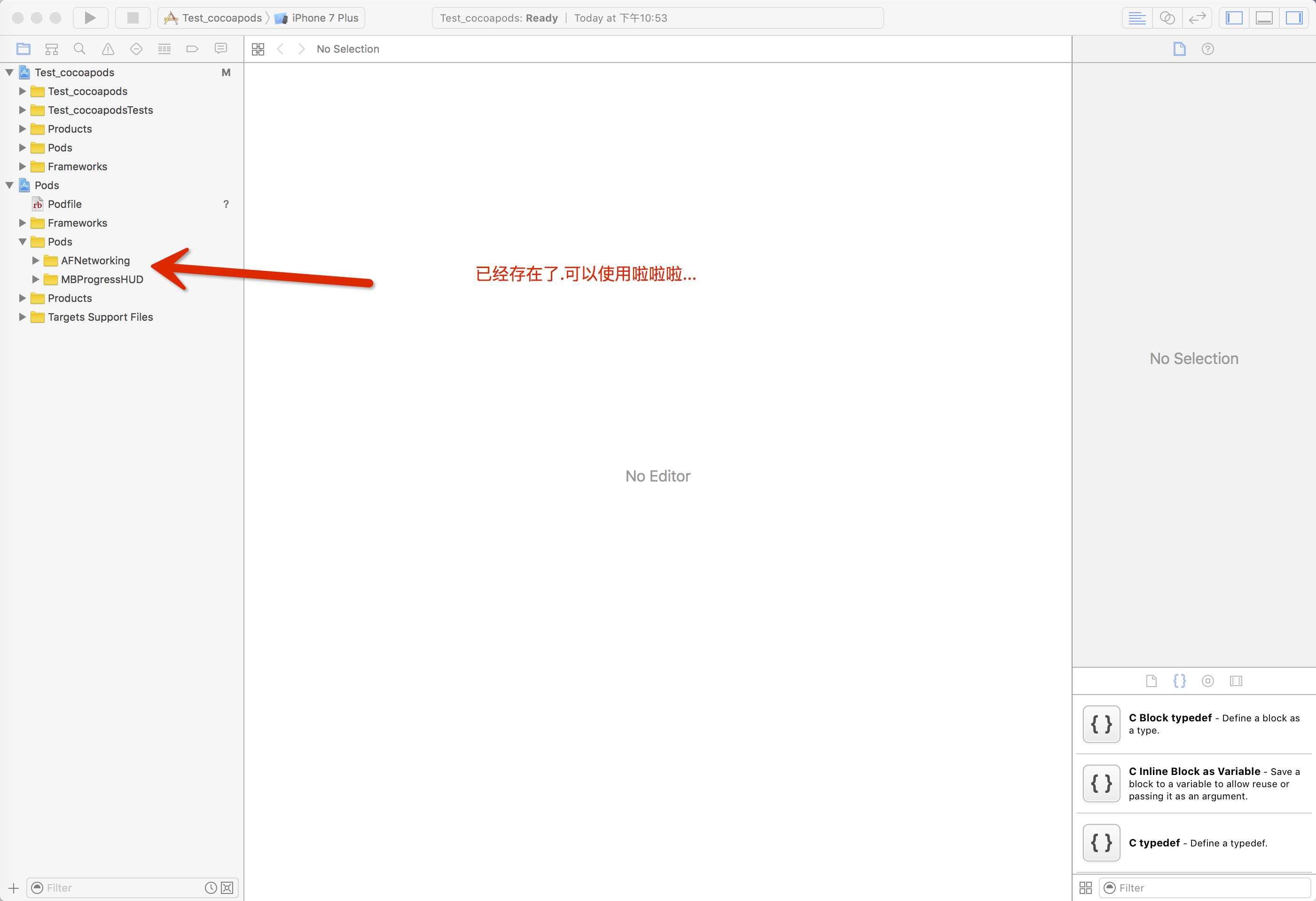Image resolution: width=1316 pixels, height=901 pixels.
Task: Show the Assistant editor
Action: 1167,17
